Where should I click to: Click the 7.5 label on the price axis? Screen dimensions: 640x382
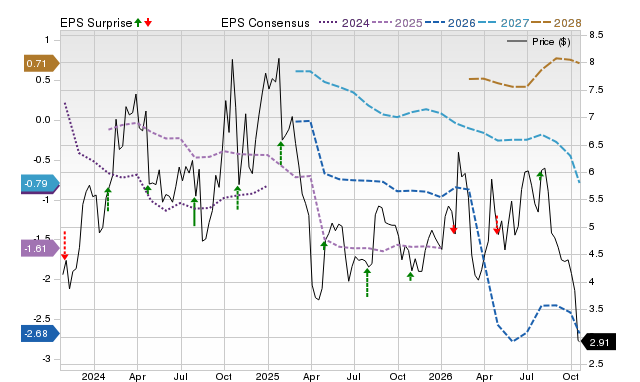tap(596, 90)
